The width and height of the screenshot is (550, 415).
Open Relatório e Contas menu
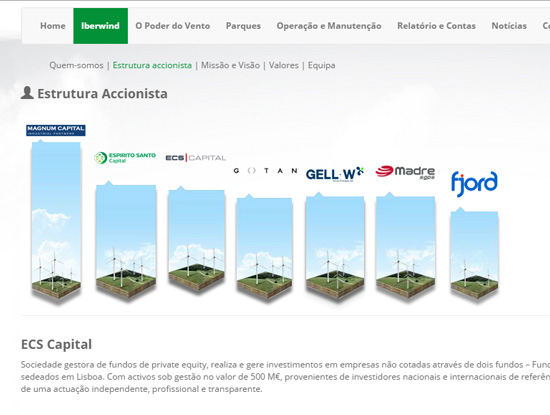point(436,26)
